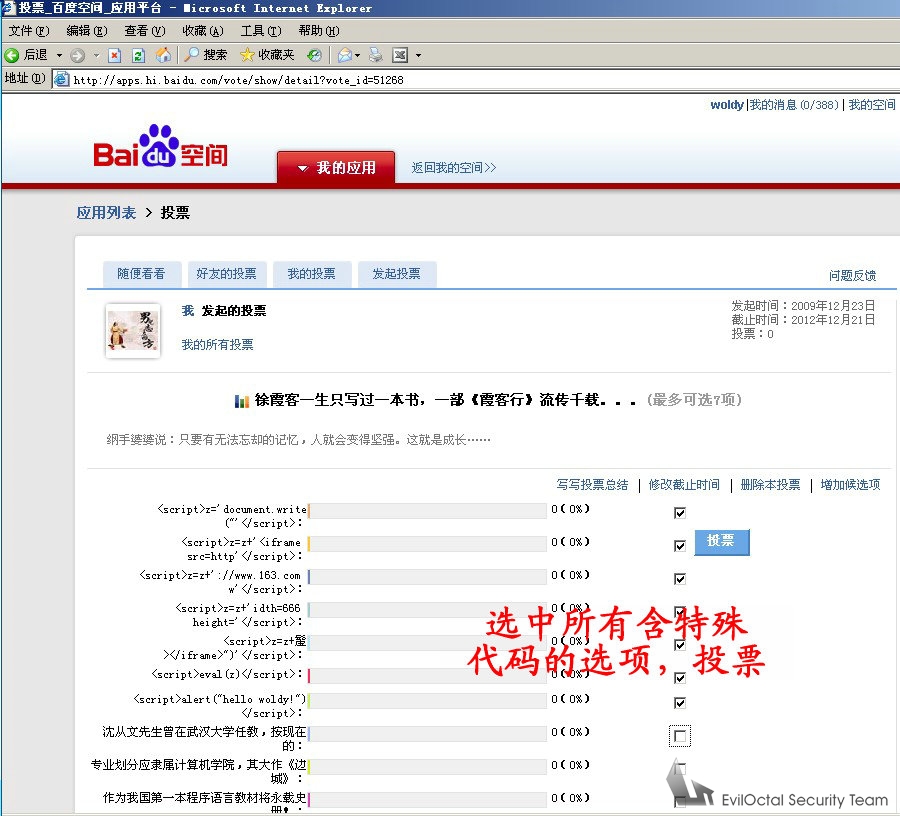Click the 投票 submit button

(721, 542)
